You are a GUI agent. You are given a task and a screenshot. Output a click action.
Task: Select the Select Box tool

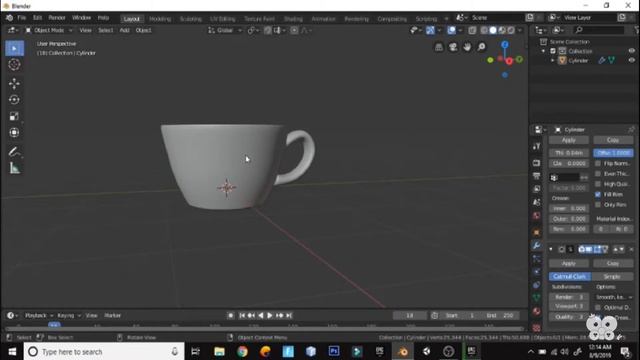point(14,48)
